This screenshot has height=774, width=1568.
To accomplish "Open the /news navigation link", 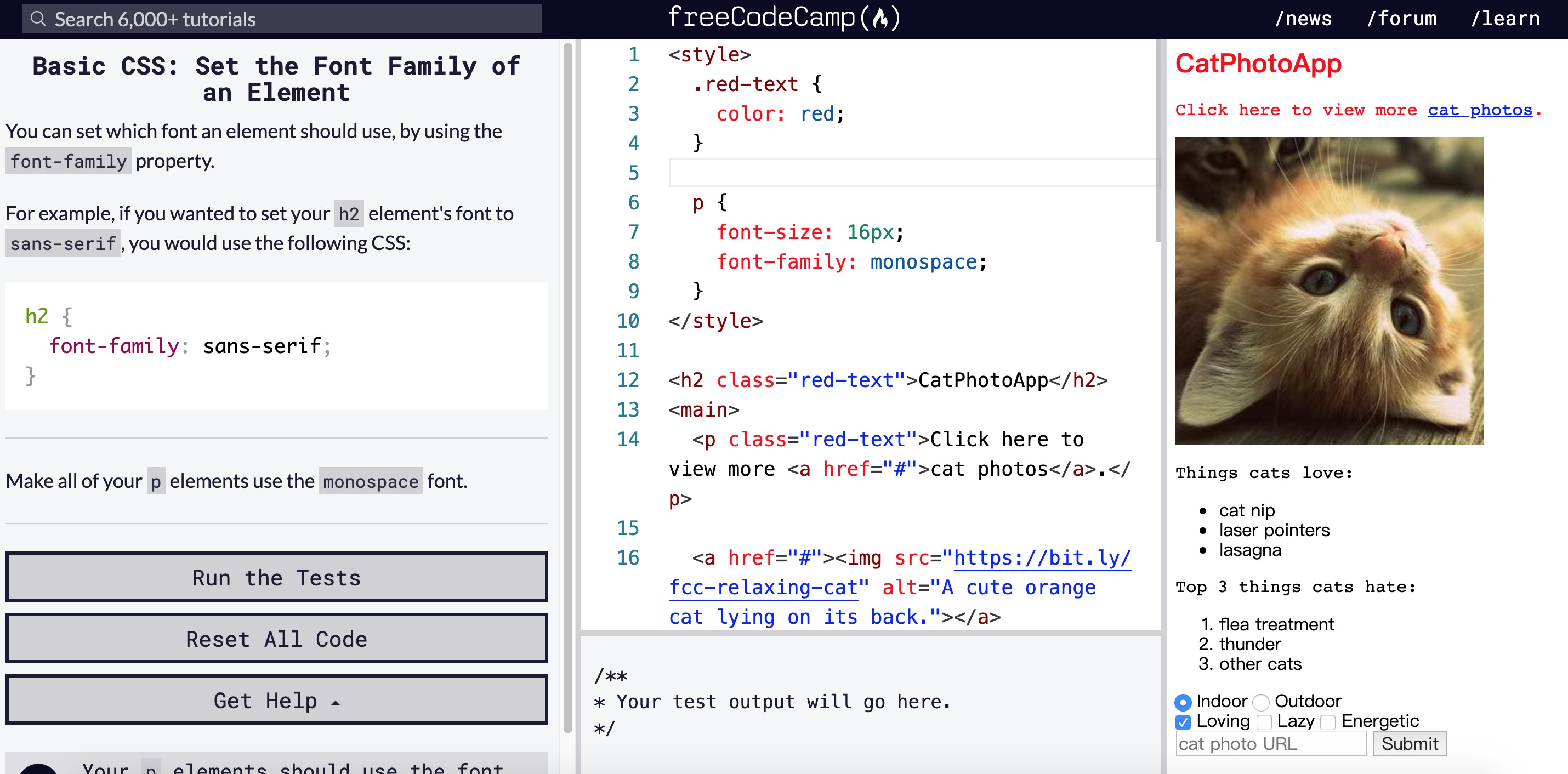I will [1303, 19].
